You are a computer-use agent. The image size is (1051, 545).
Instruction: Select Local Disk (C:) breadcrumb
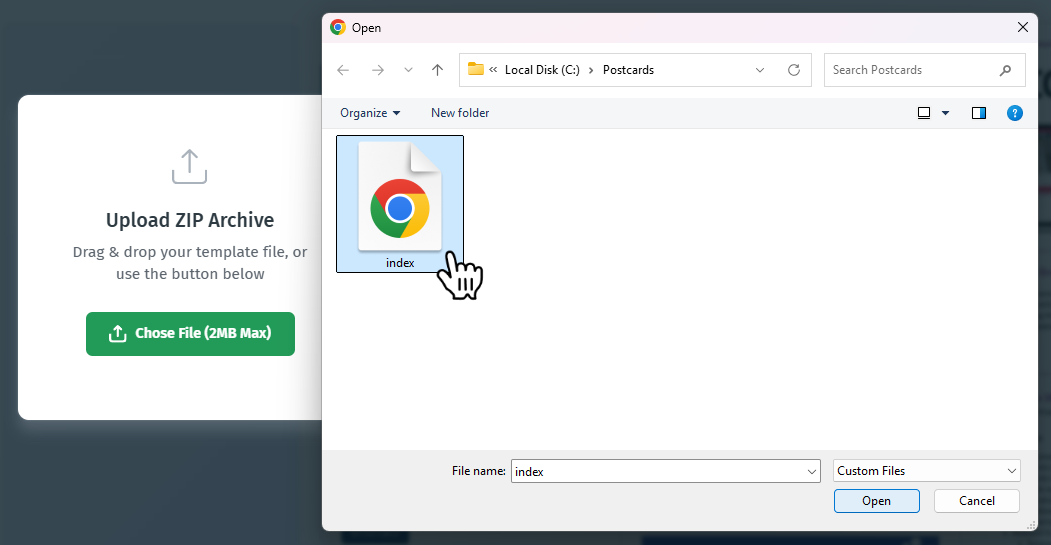542,70
